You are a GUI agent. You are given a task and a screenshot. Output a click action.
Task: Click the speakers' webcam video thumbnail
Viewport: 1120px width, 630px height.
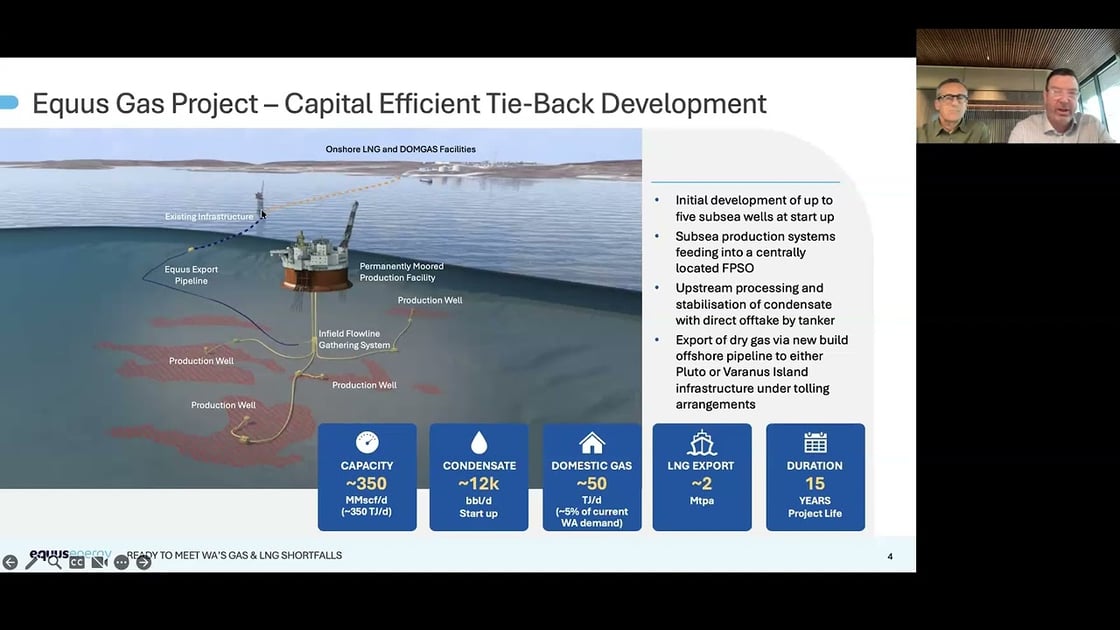1018,86
